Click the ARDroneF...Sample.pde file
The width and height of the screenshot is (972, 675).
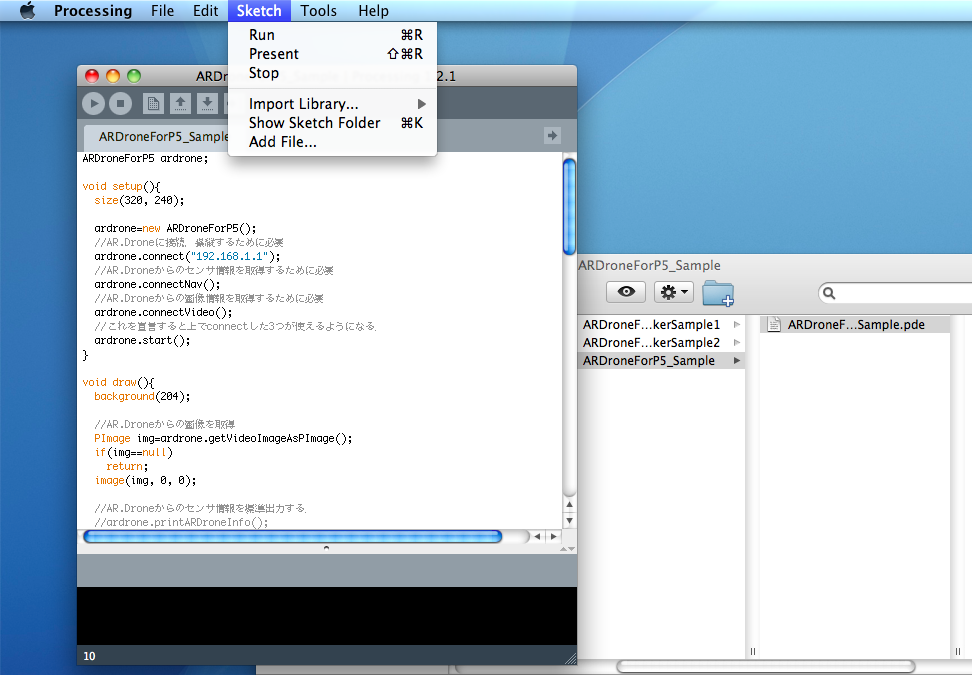coord(855,325)
